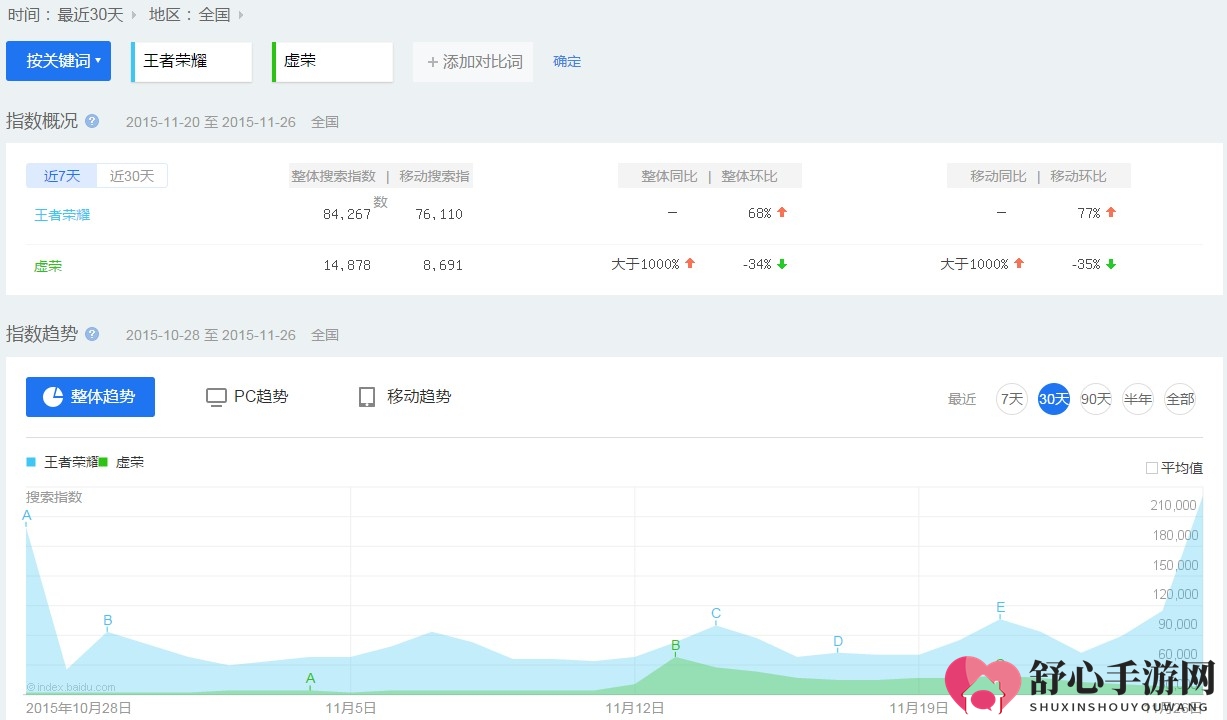
Task: Expand the 时间:最近30天 selector
Action: tap(72, 14)
